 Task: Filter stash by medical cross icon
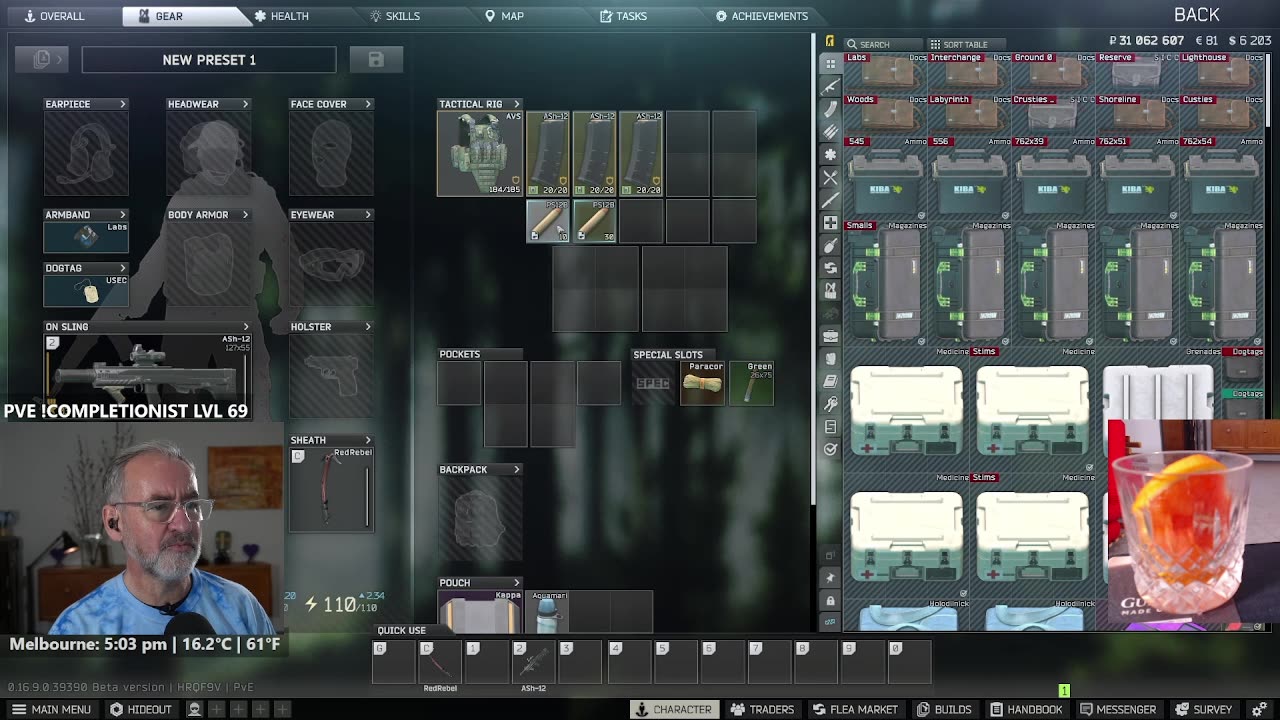point(830,223)
